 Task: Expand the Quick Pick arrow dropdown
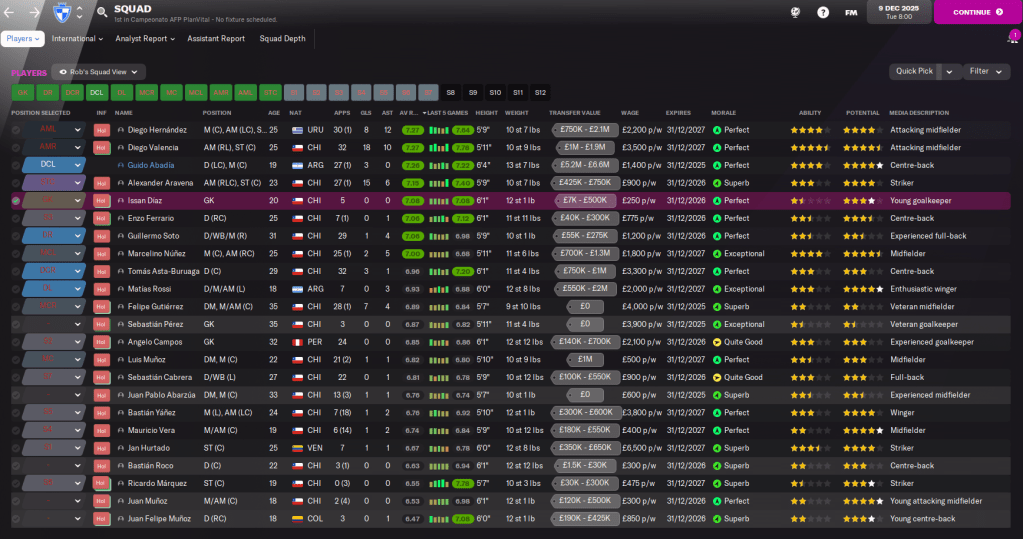pyautogui.click(x=951, y=72)
